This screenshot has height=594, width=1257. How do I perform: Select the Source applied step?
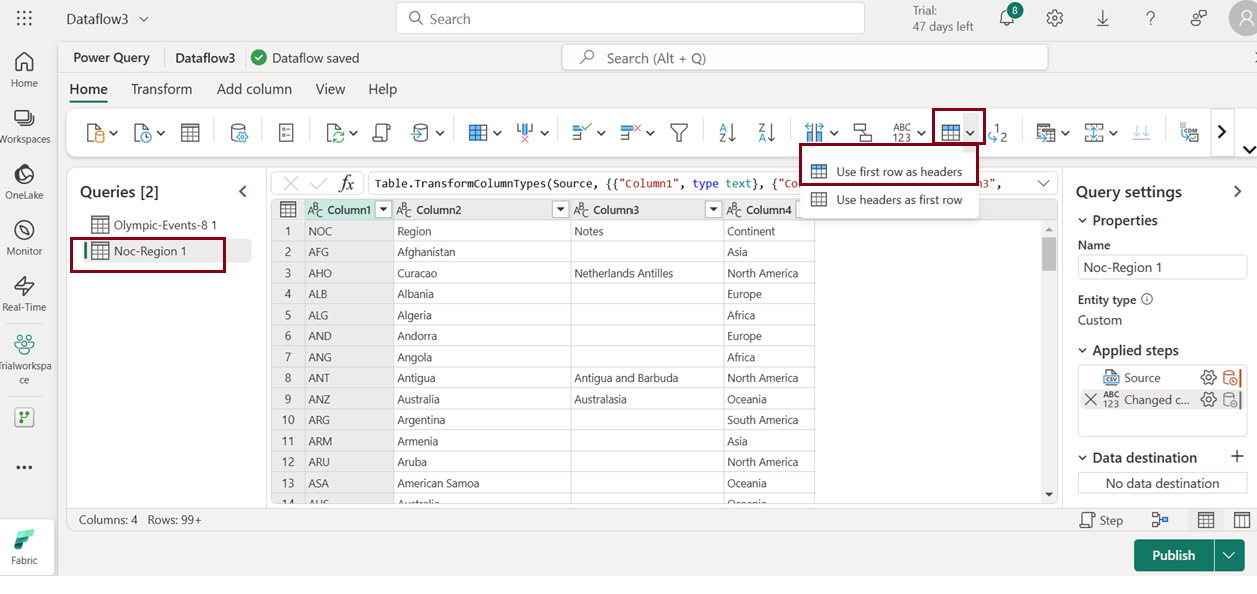[1142, 377]
